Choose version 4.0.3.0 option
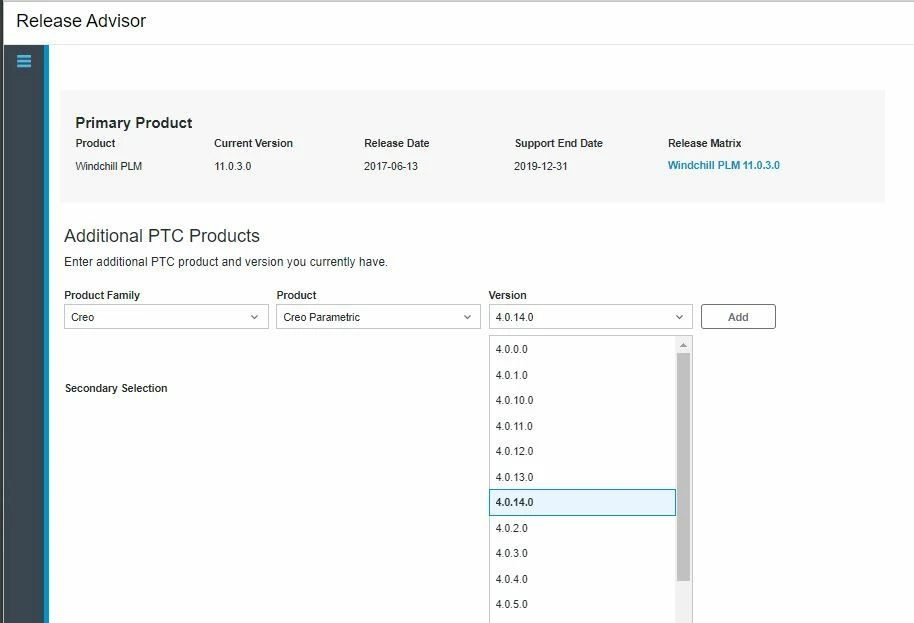The height and width of the screenshot is (623, 914). (582, 553)
